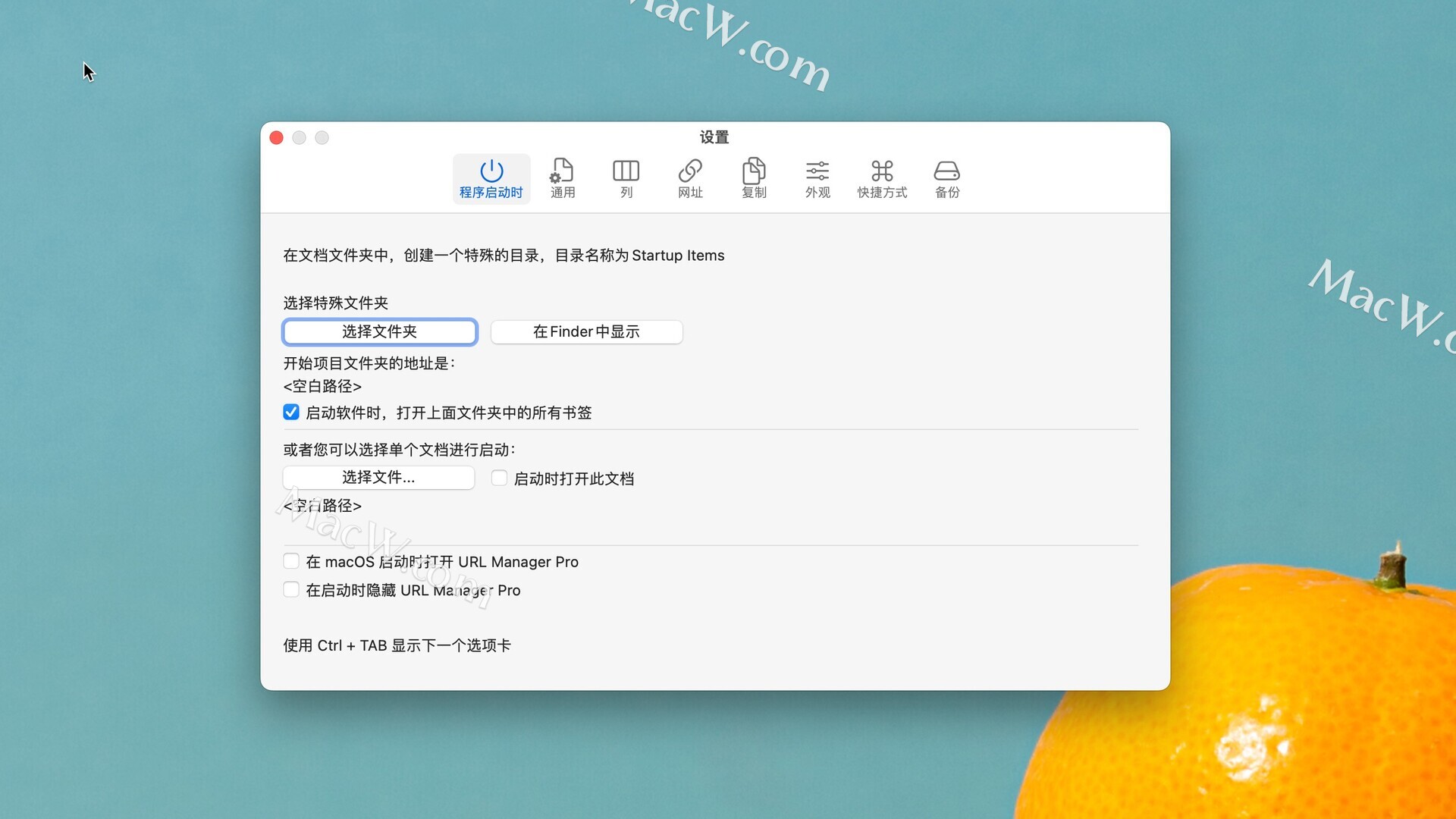Click the 开始项目文件夹的地址是 label
This screenshot has height=819, width=1456.
(369, 363)
